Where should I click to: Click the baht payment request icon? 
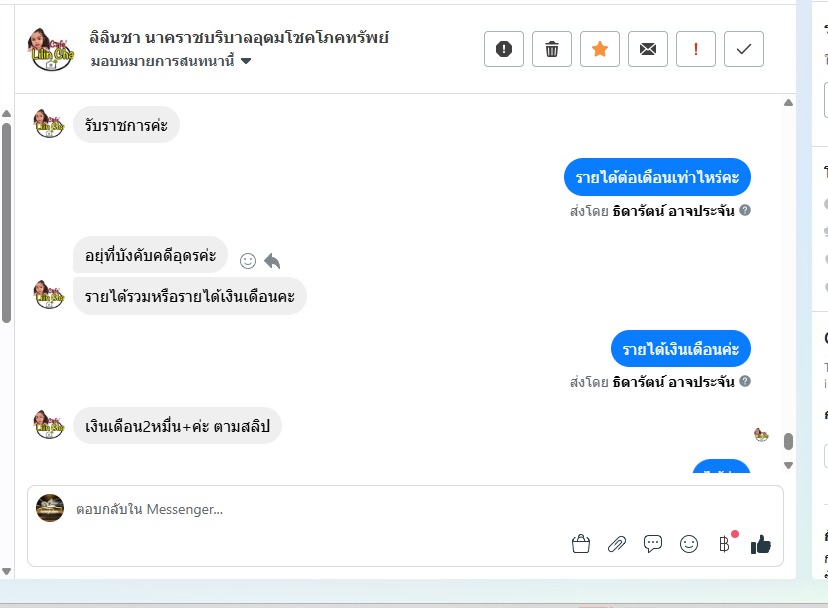point(724,544)
